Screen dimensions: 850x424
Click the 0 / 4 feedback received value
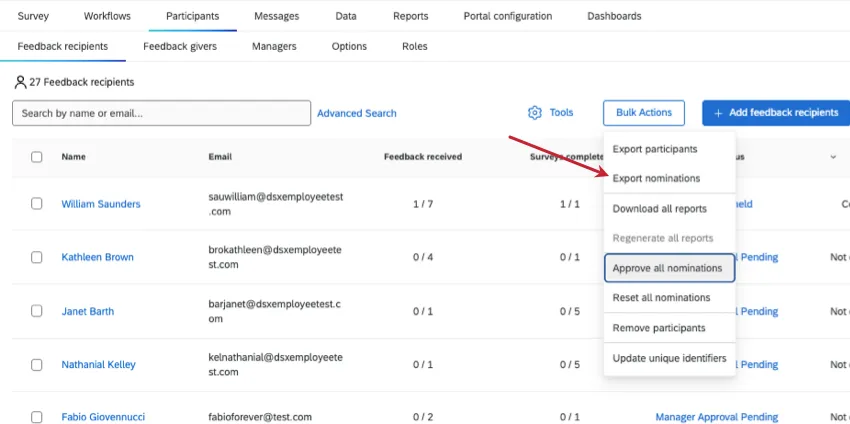[x=423, y=257]
